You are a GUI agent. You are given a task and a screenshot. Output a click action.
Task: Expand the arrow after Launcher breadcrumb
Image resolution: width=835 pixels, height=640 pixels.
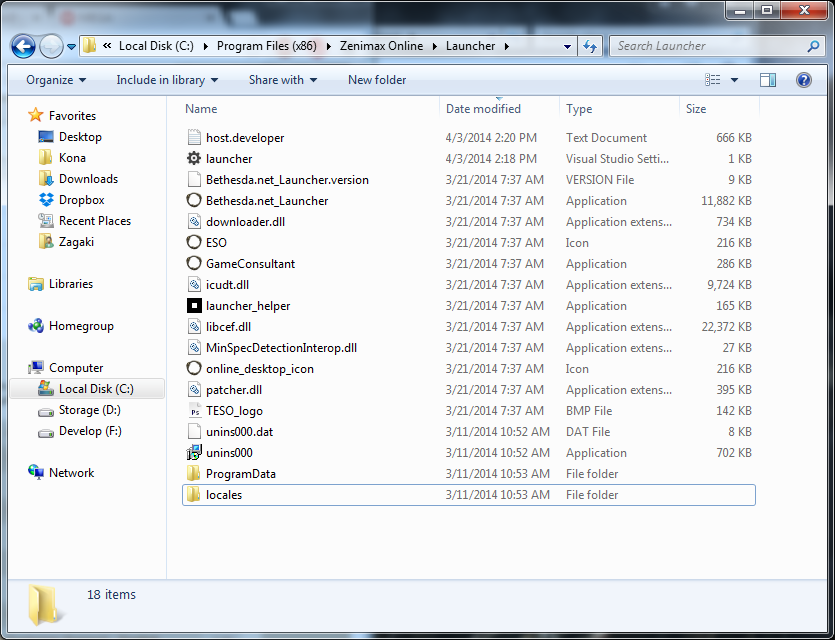[x=506, y=46]
